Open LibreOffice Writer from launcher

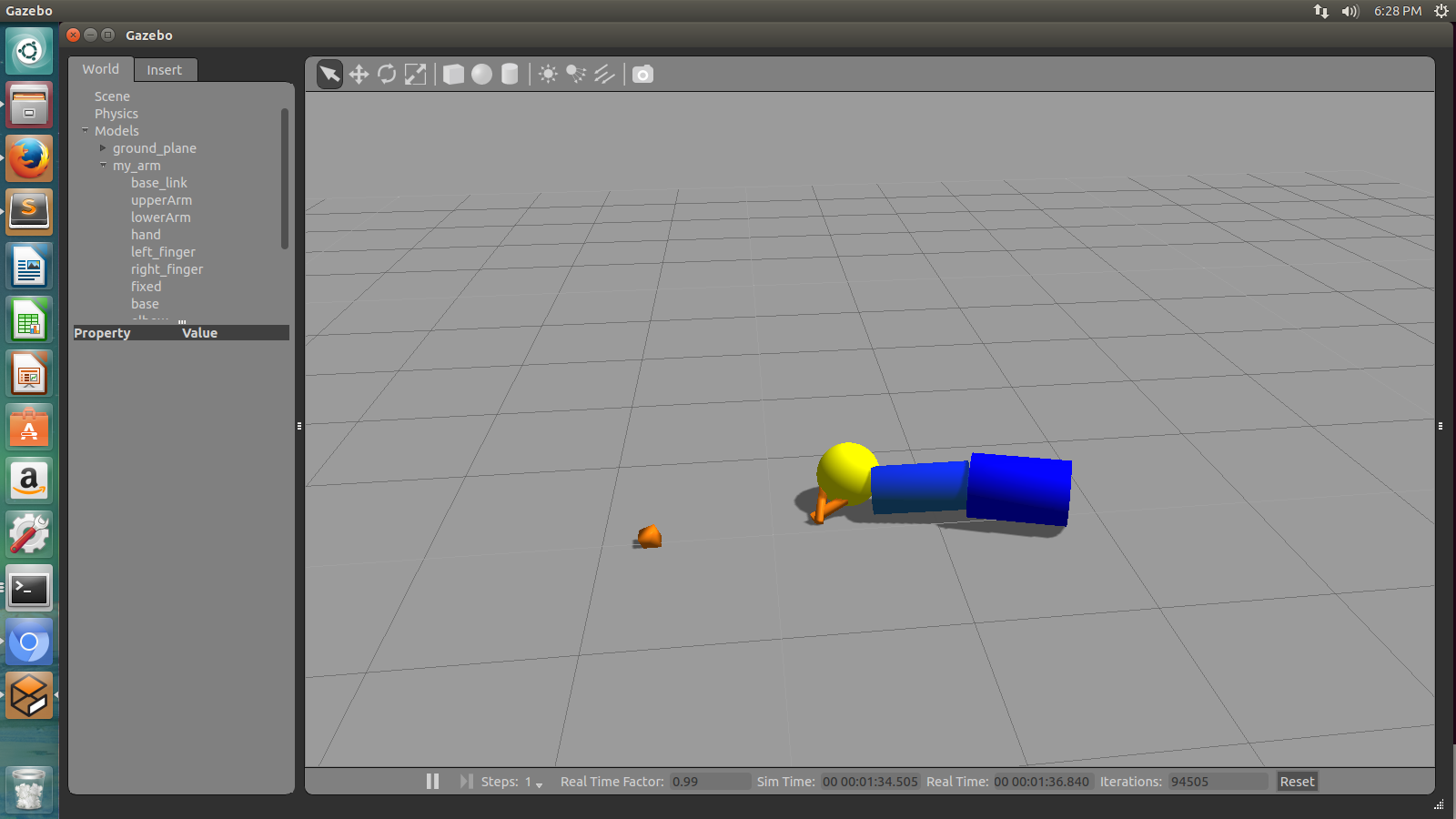[x=29, y=266]
